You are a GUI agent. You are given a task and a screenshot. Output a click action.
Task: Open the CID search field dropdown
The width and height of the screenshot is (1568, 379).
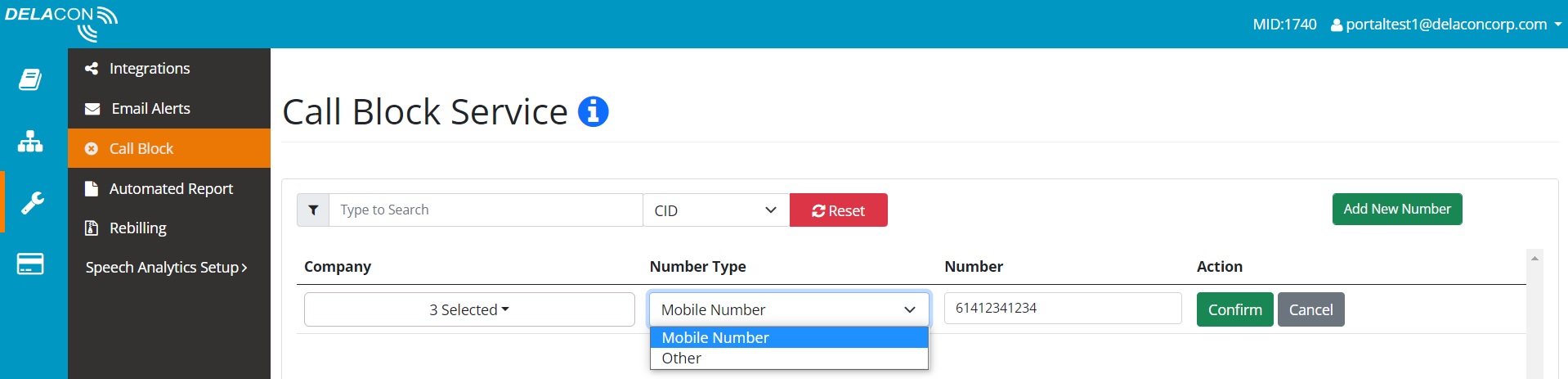click(x=716, y=210)
